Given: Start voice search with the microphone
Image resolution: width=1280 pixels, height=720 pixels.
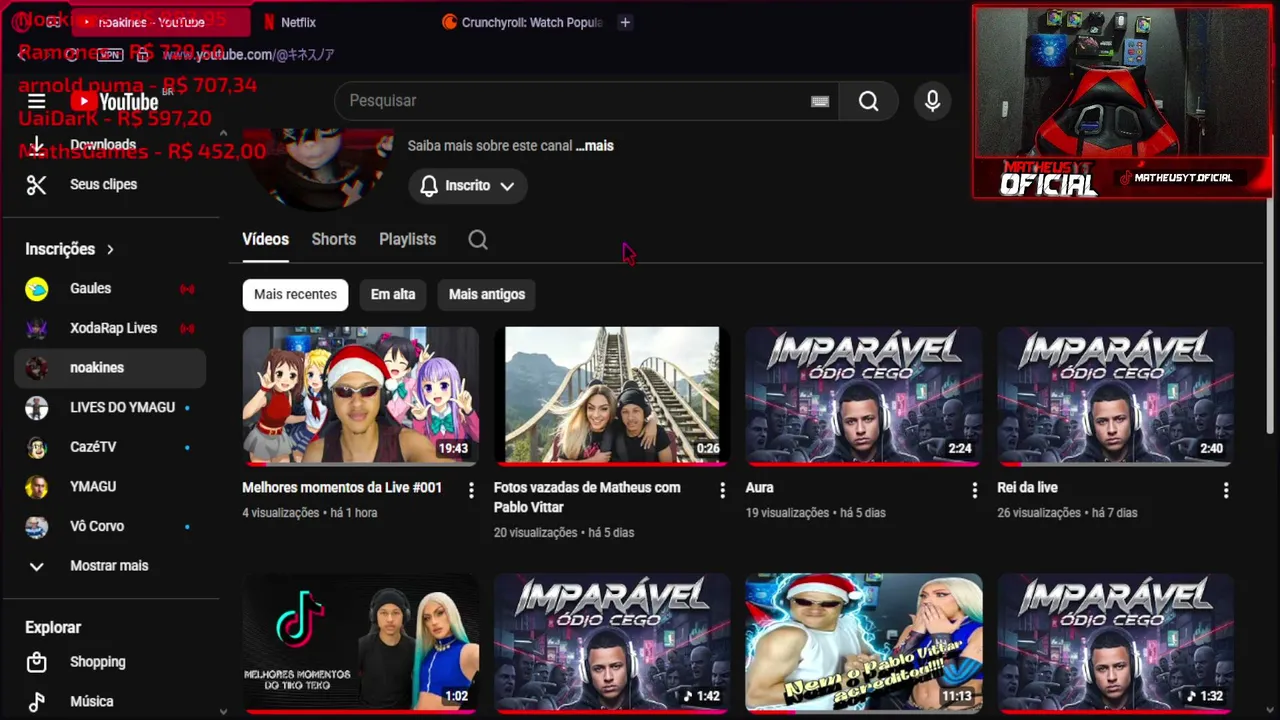Looking at the screenshot, I should point(932,101).
